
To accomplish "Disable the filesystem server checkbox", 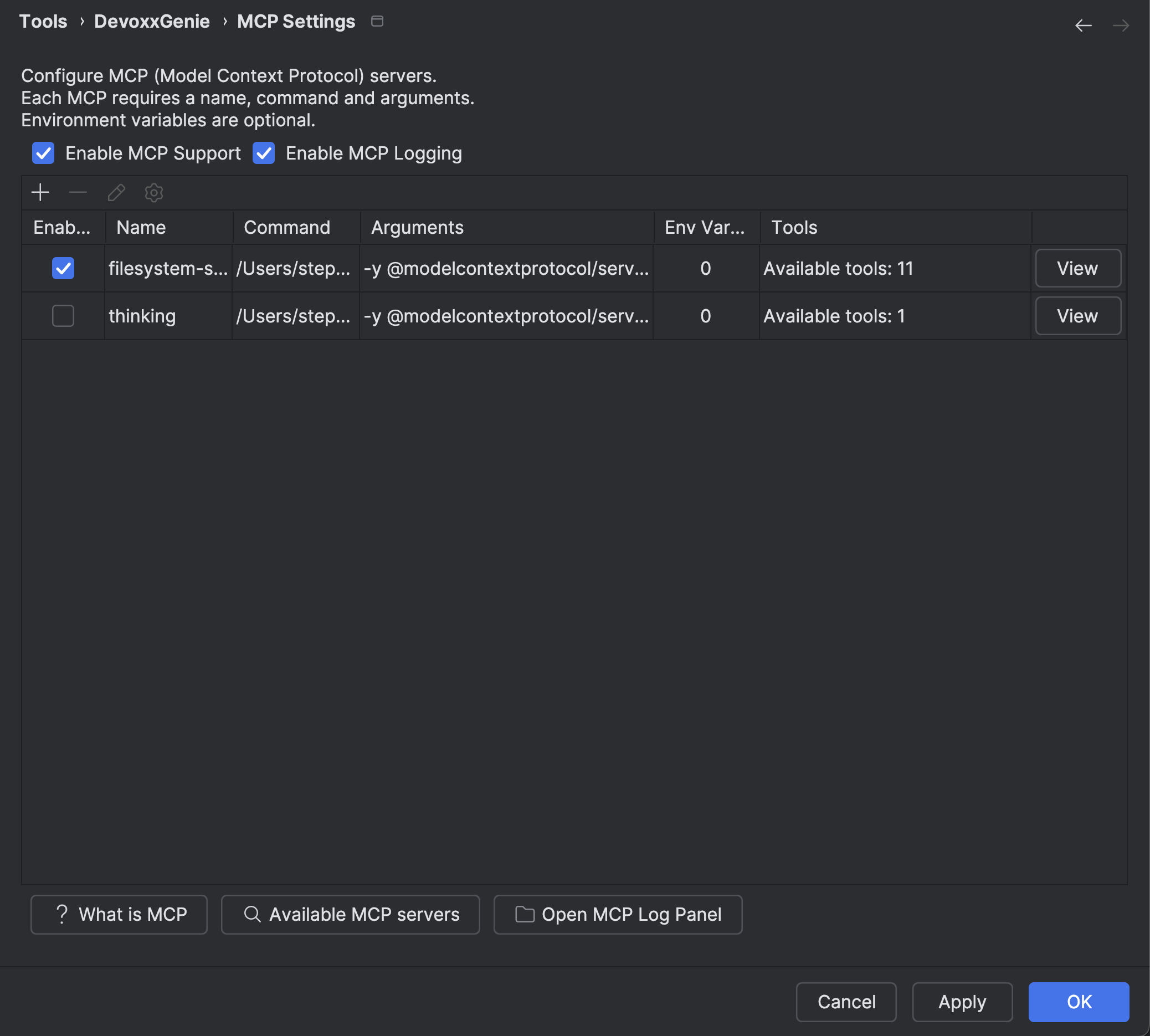I will point(63,268).
